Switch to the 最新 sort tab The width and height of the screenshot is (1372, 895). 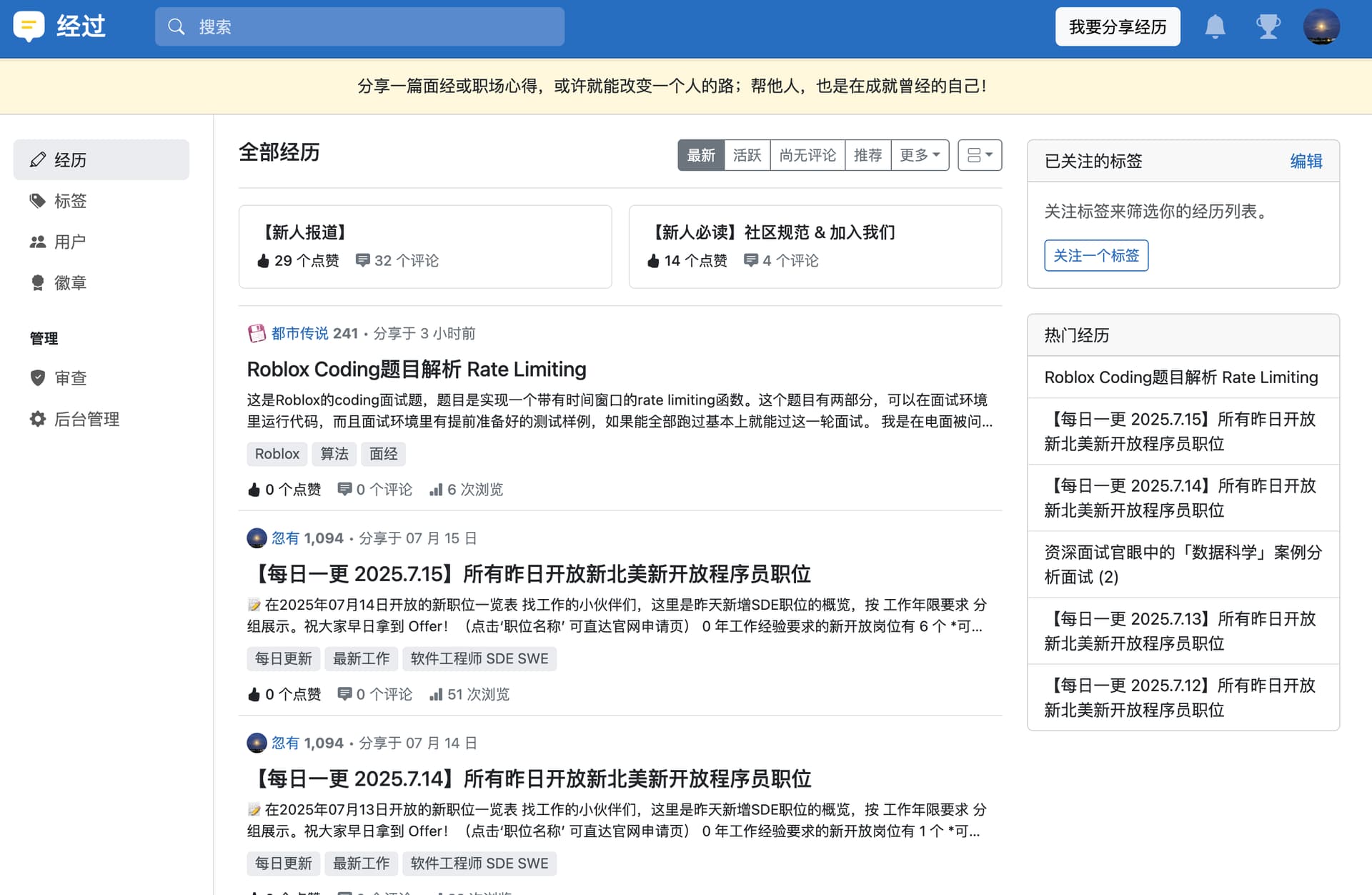701,155
